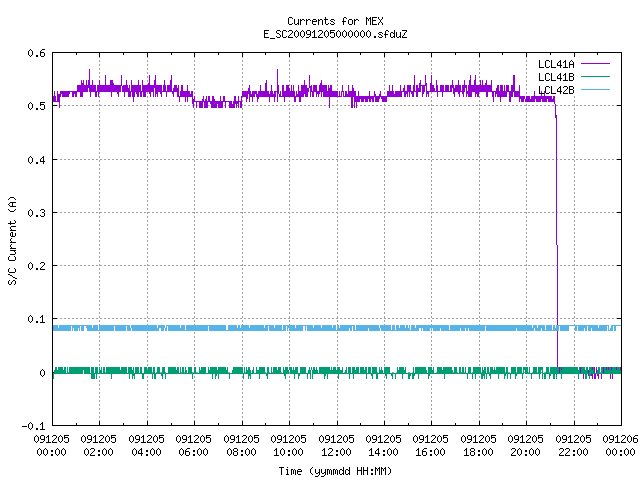
Task: Click the x-axis tick '091205 00:00'
Action: [51, 446]
